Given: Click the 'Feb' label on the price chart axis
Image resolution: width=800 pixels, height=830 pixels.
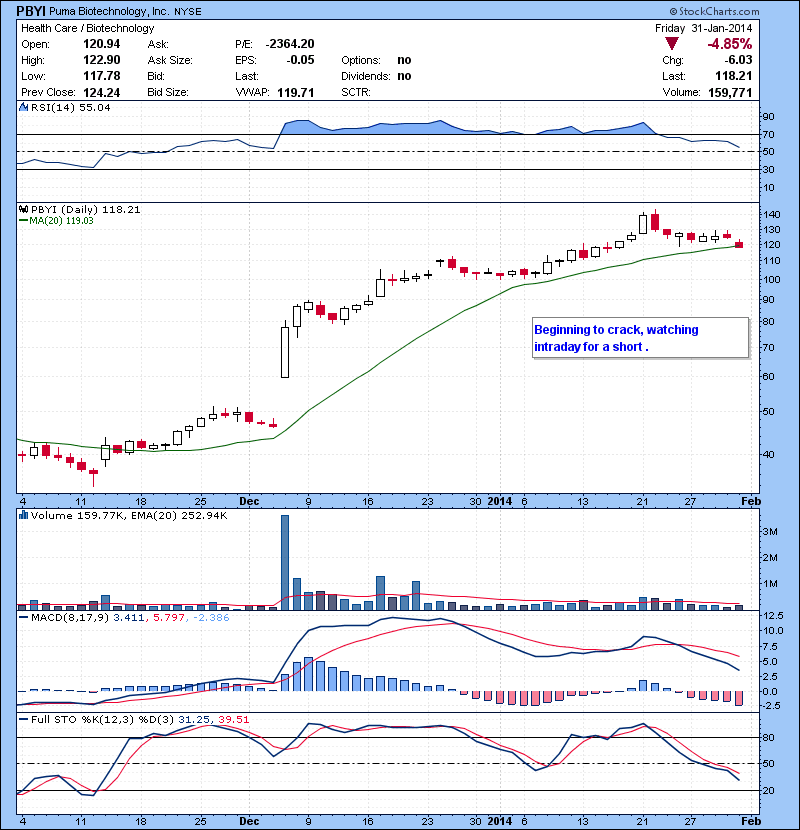Looking at the screenshot, I should tap(751, 501).
